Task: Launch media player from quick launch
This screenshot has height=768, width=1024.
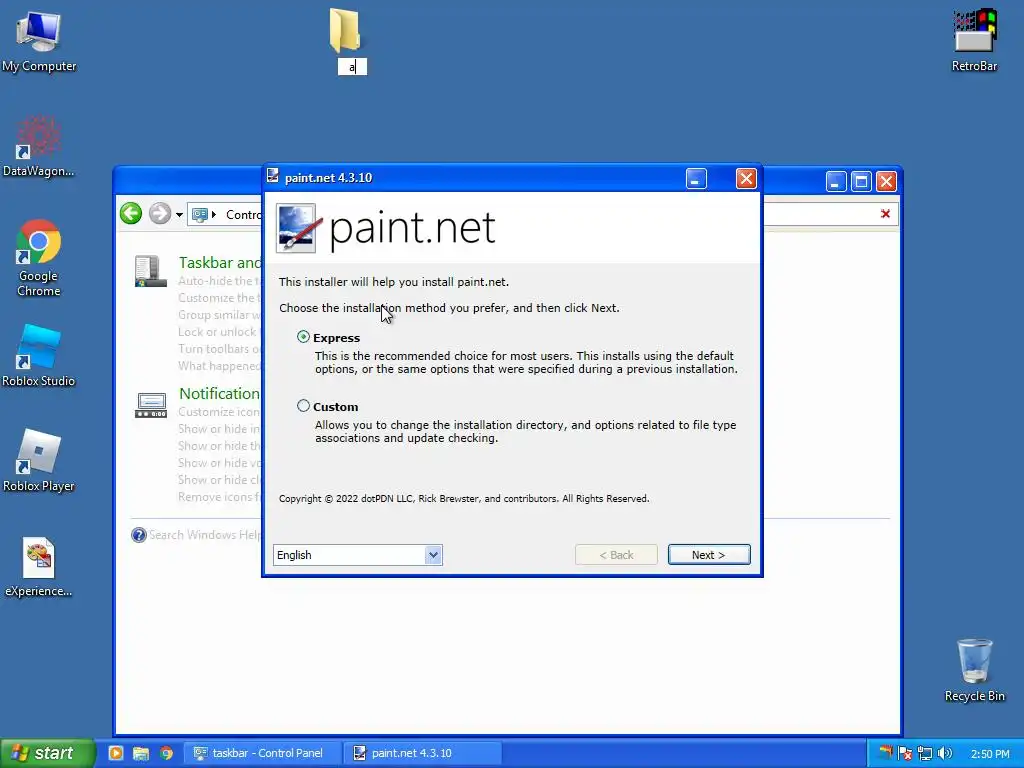Action: pos(116,753)
